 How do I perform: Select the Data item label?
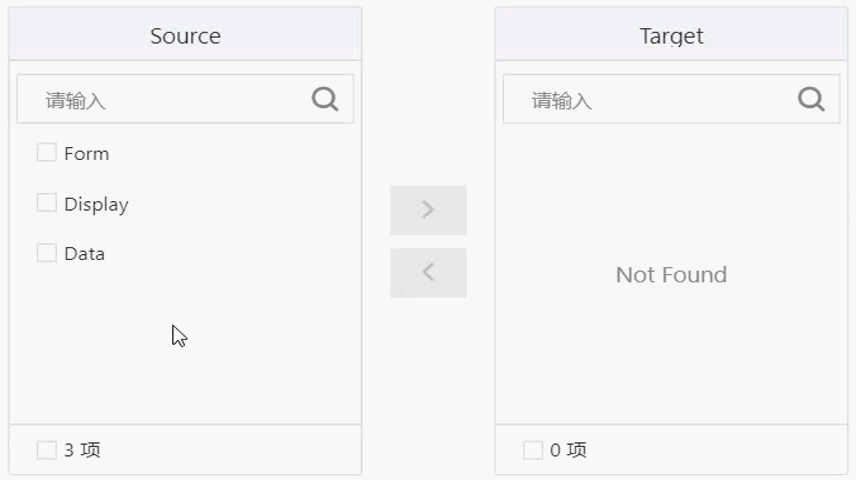point(84,254)
